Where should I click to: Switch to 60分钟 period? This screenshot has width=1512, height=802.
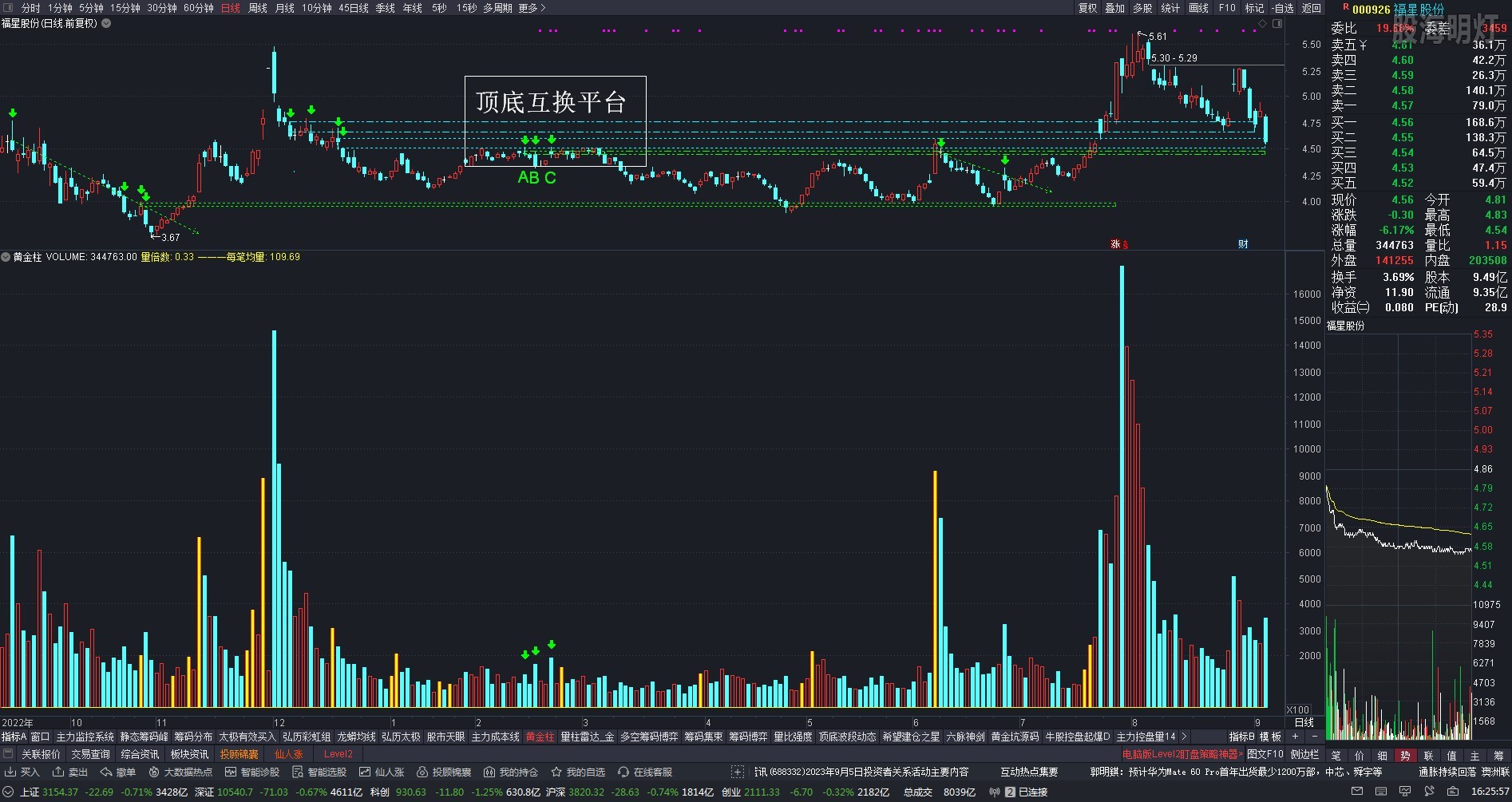click(x=199, y=8)
